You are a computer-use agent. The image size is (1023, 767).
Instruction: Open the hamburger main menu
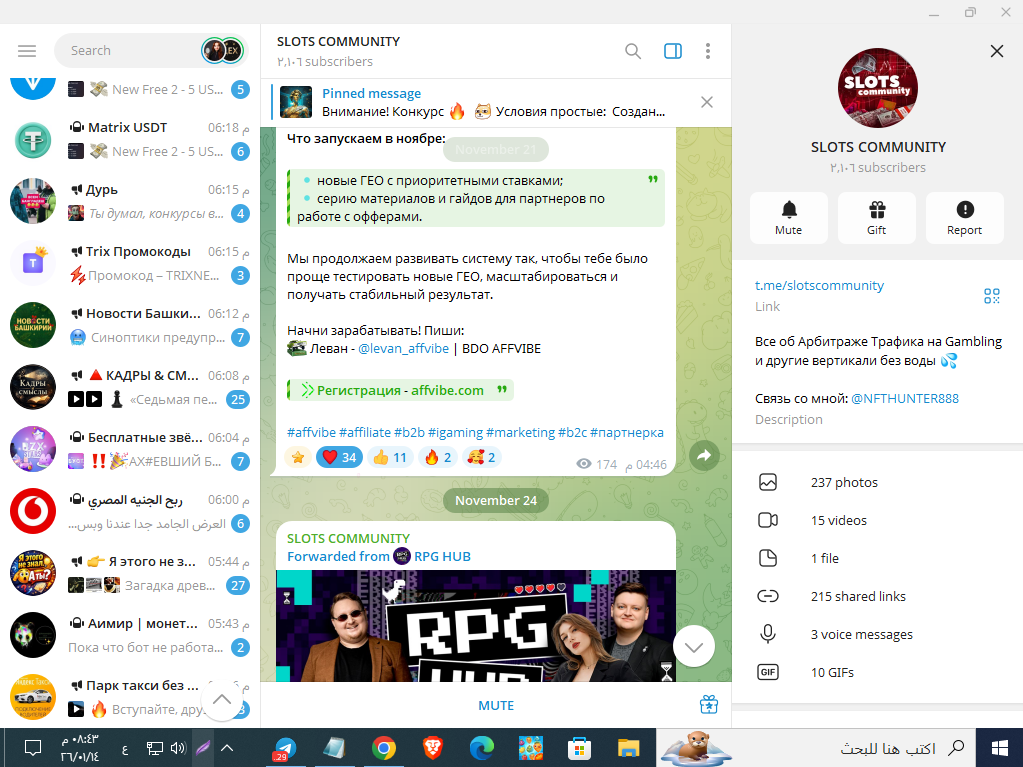pos(27,51)
